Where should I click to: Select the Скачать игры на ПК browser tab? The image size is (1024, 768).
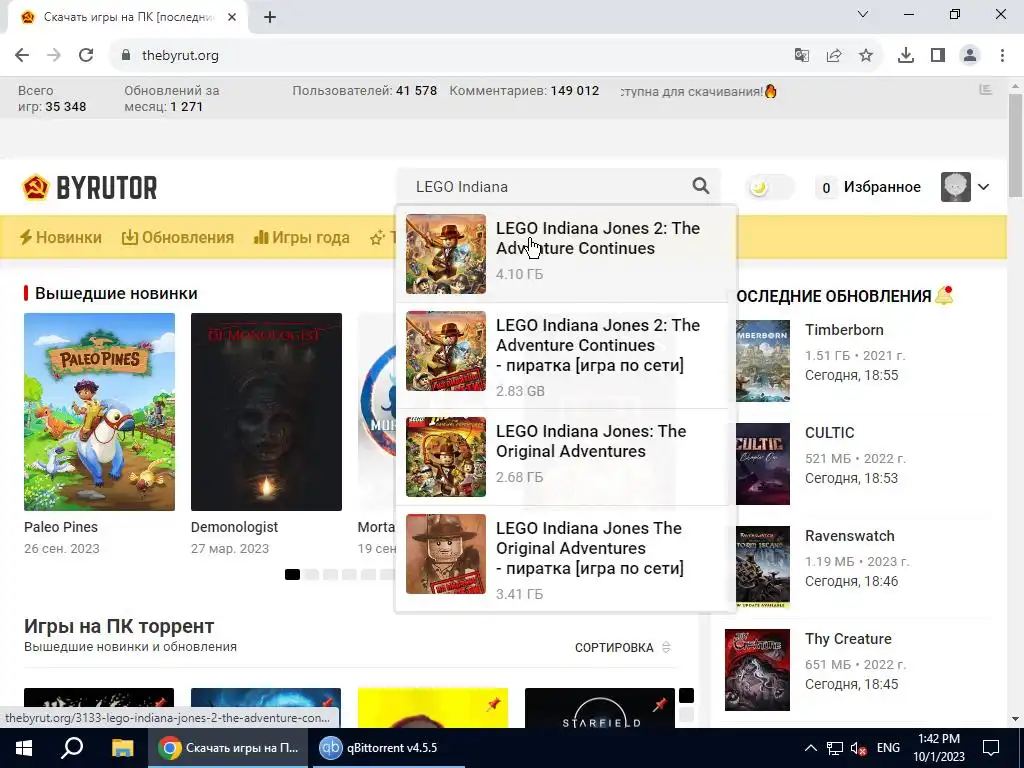point(127,18)
